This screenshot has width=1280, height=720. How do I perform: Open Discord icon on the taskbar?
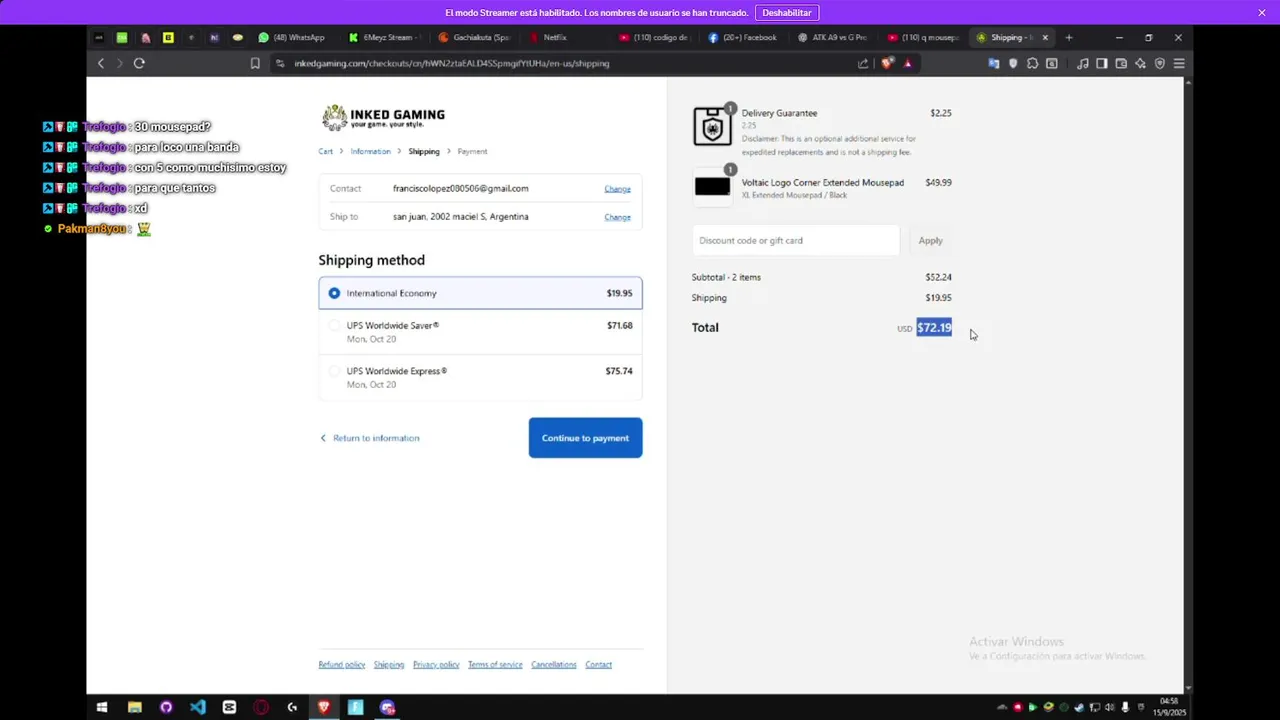[x=387, y=707]
